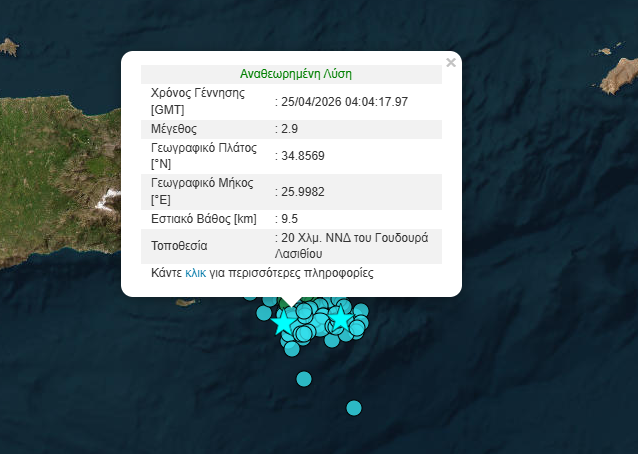Screen dimensions: 638x454
Task: Click the longitude value 25.9982
Action: (x=302, y=192)
